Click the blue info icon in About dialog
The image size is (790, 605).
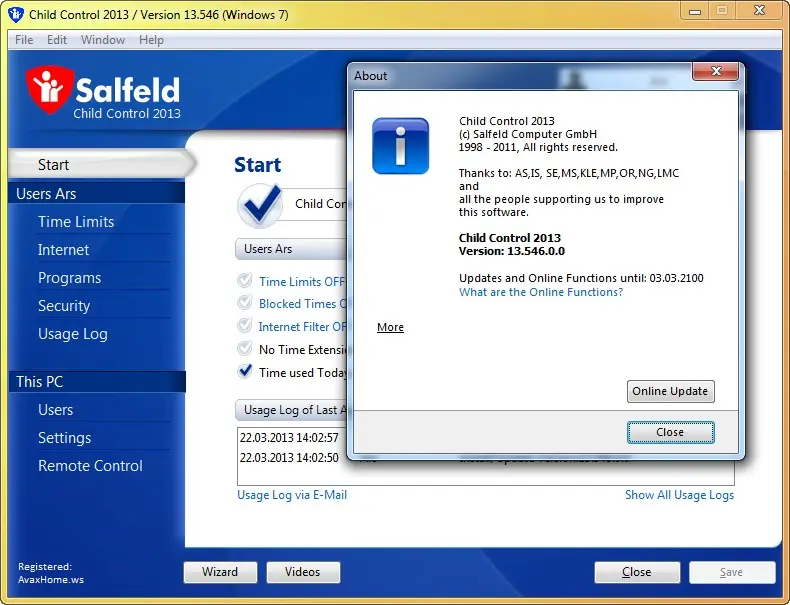(401, 146)
